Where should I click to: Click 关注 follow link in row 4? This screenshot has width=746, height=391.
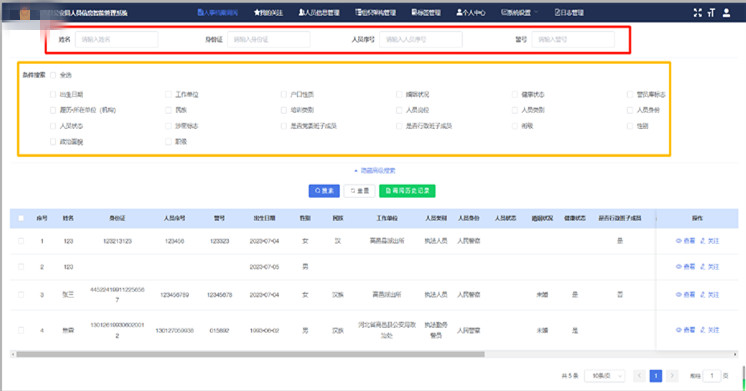click(x=710, y=330)
